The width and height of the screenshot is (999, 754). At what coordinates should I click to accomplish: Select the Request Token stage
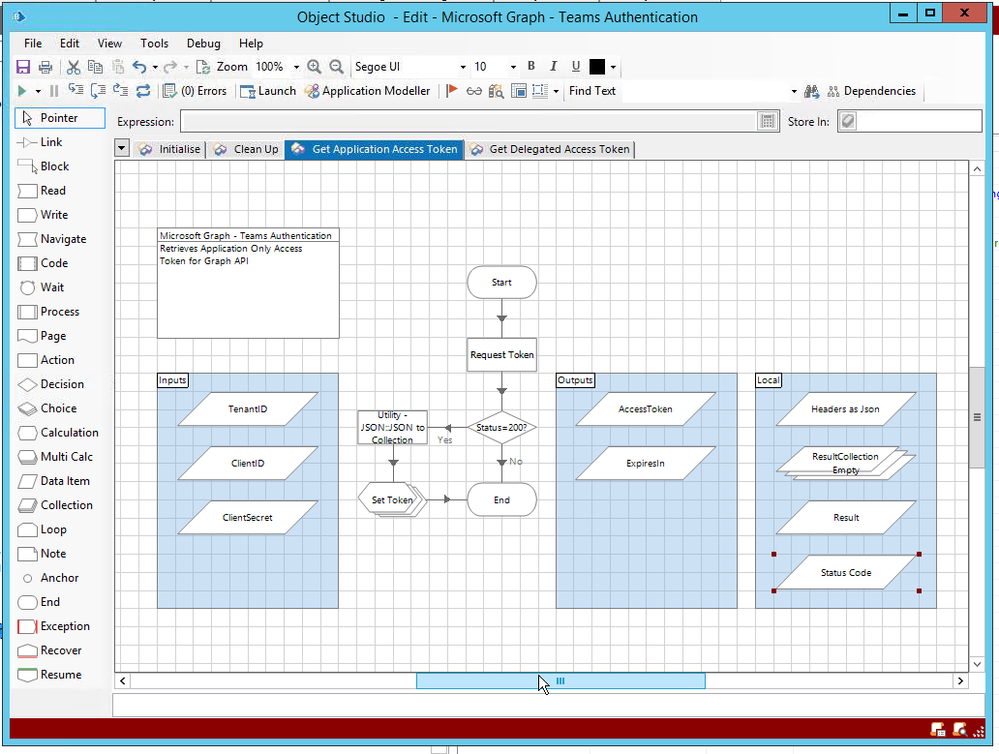point(502,355)
